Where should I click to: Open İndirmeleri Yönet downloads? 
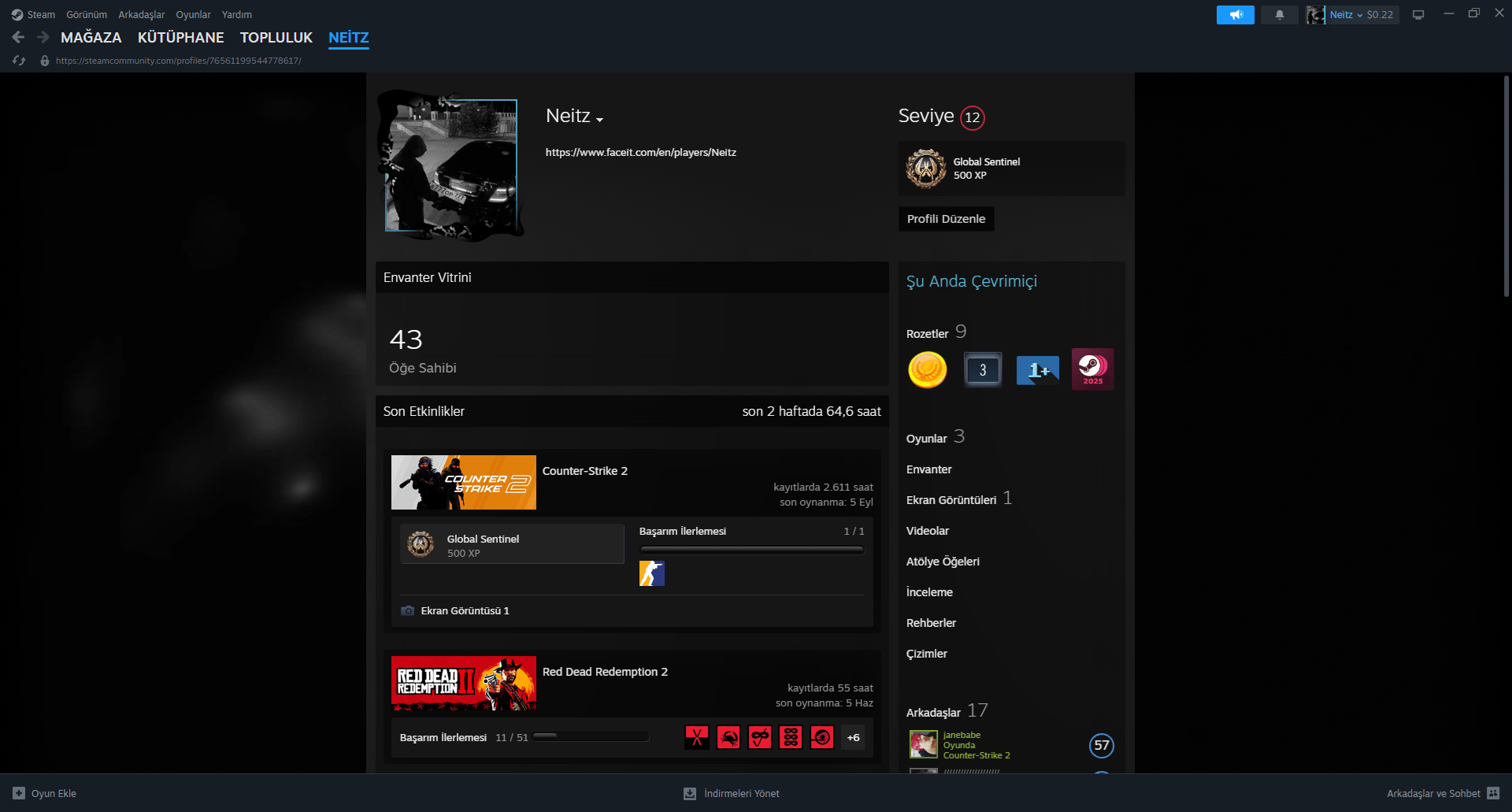pyautogui.click(x=732, y=793)
